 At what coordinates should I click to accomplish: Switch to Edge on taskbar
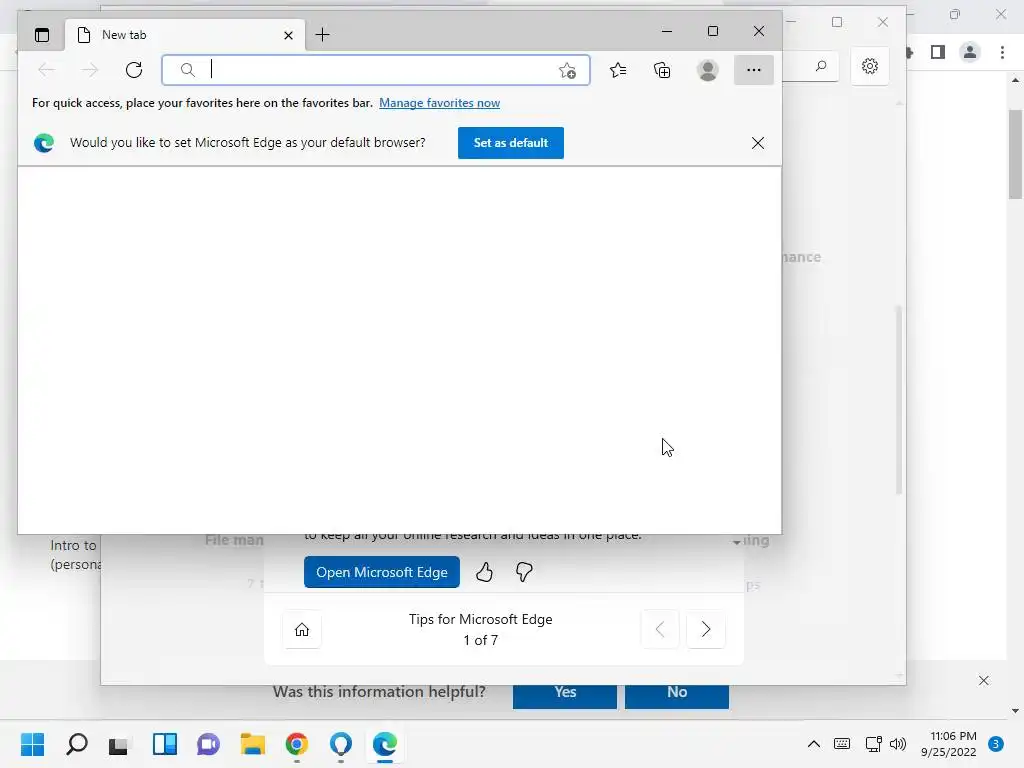385,744
